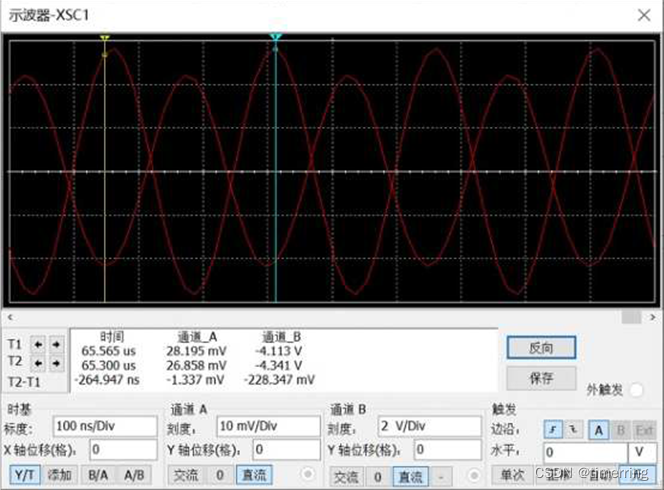The image size is (664, 490).
Task: Select 单次 (single) trigger mode
Action: 513,475
